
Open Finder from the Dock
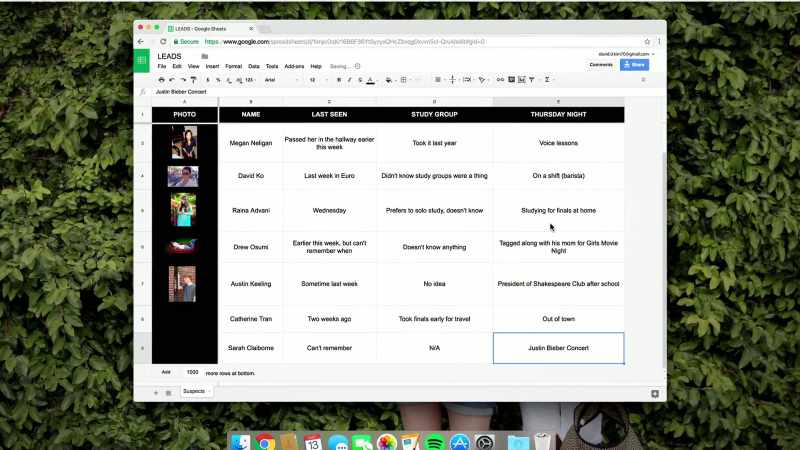click(x=240, y=443)
